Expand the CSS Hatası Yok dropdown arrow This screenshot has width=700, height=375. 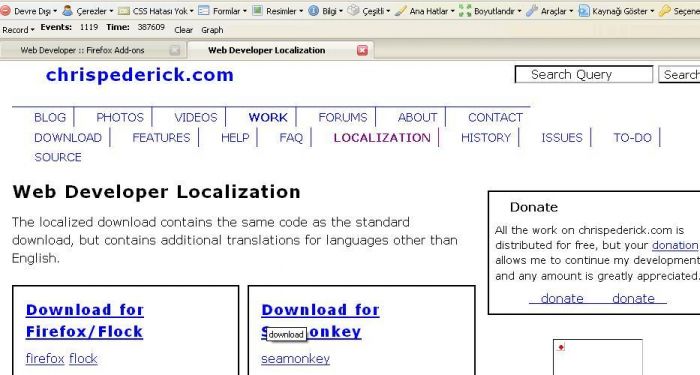[x=192, y=11]
